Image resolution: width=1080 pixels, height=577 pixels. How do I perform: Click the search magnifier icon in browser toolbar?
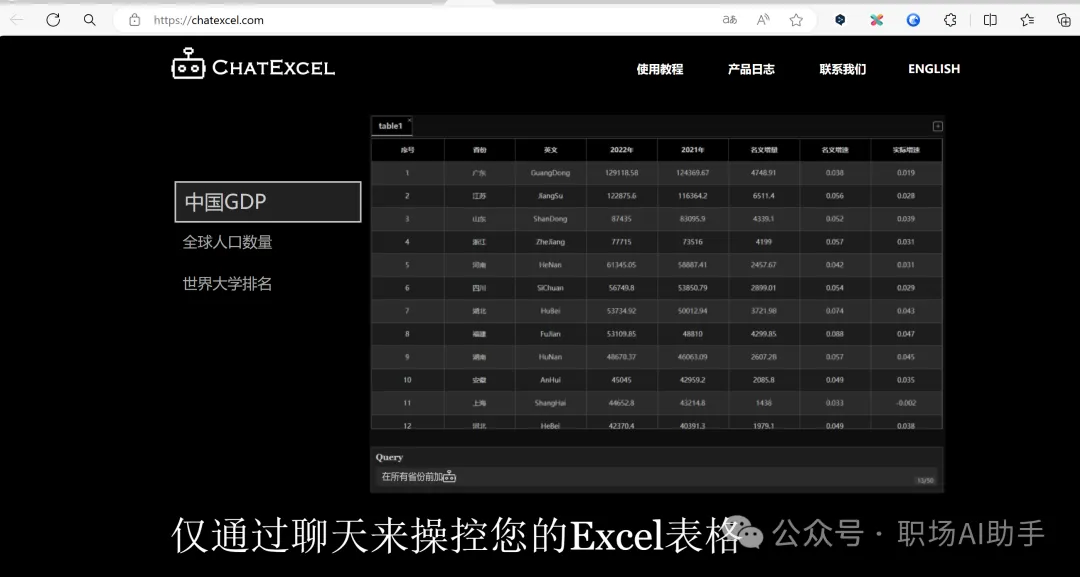pyautogui.click(x=90, y=20)
